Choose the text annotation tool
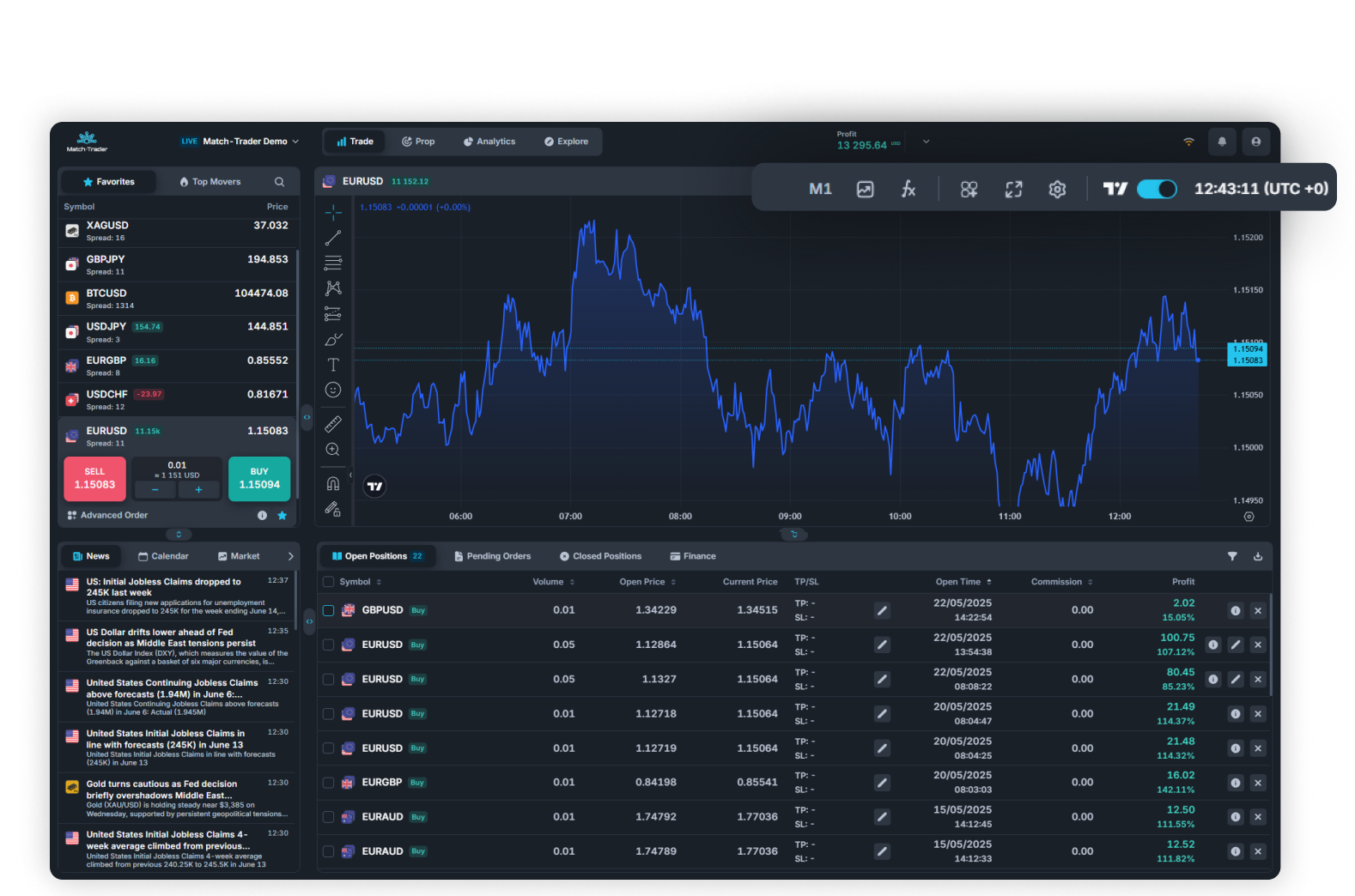 [x=333, y=365]
